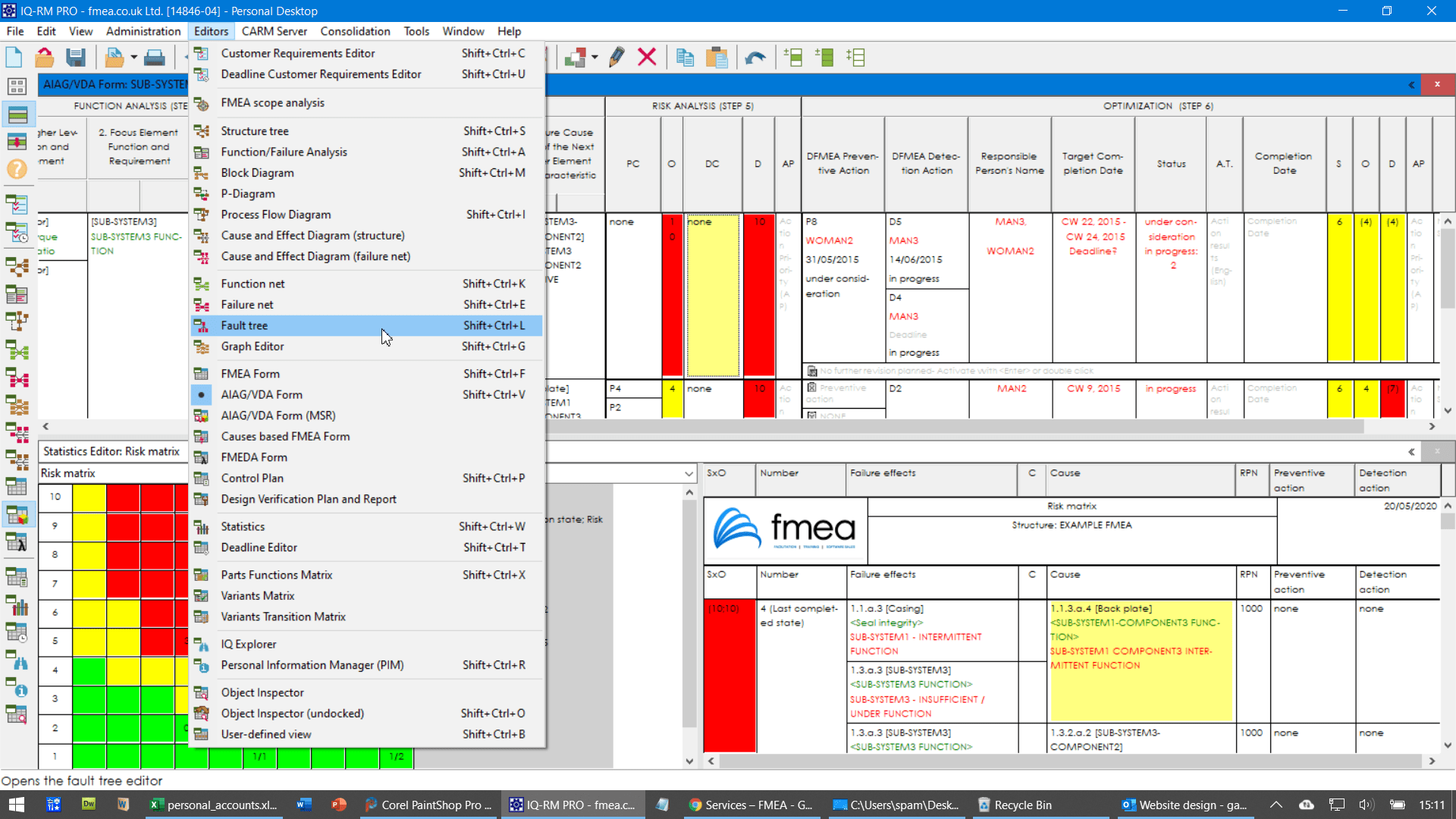Toggle the Preventive action checkbox icon
The image size is (1456, 819).
click(811, 388)
